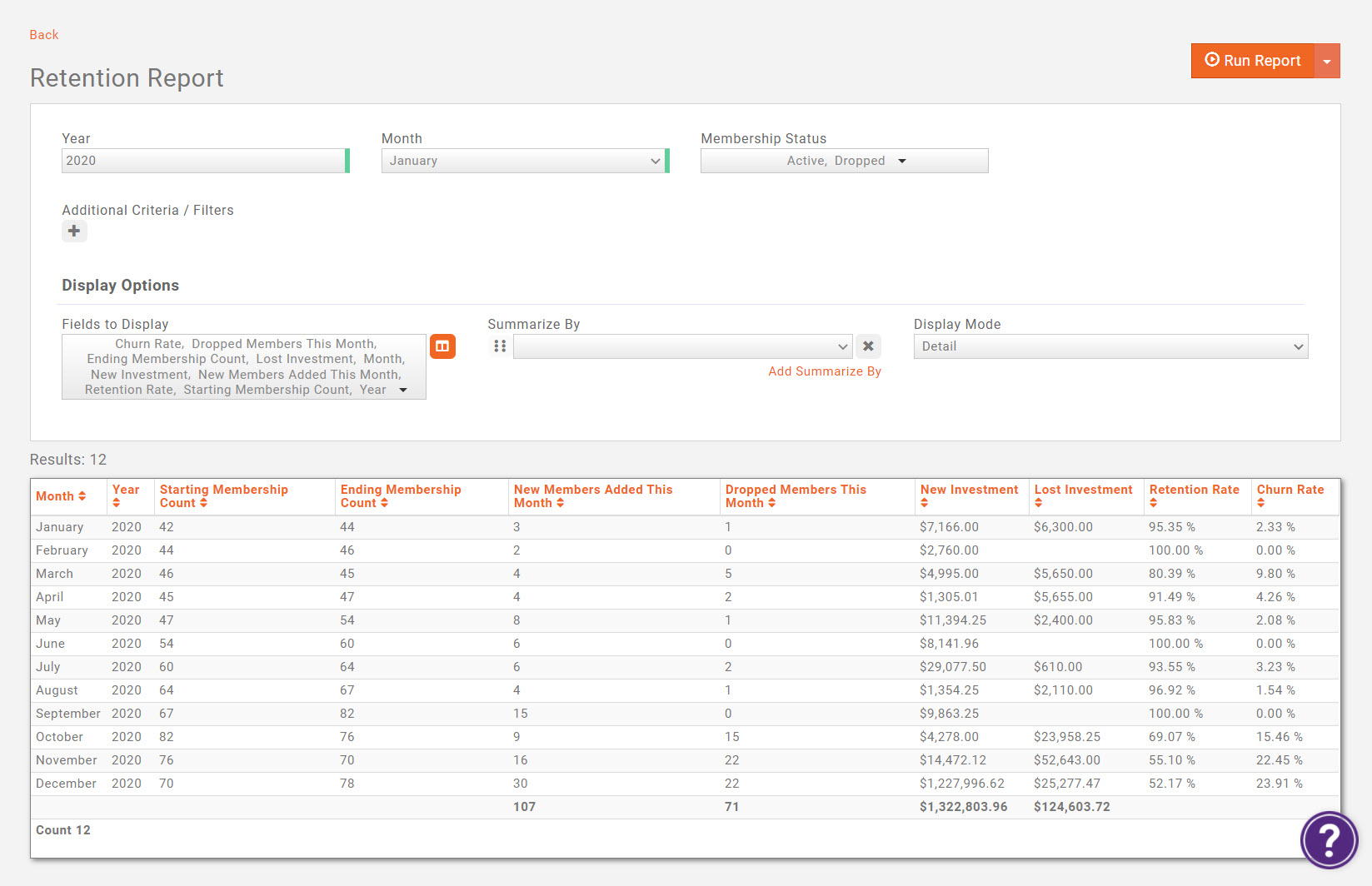Sort table by Month column arrows

coord(82,496)
